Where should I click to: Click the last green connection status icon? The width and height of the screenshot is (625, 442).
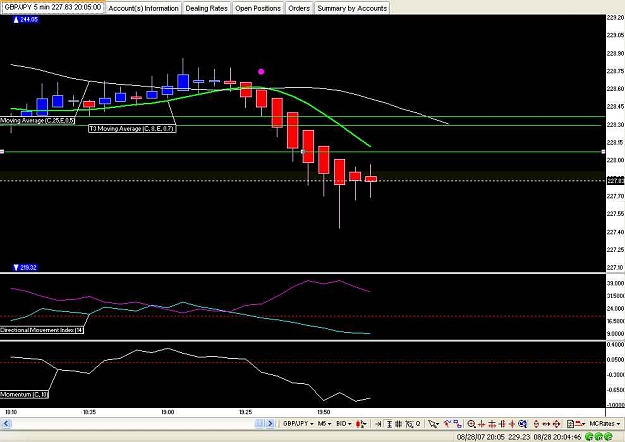tap(608, 437)
